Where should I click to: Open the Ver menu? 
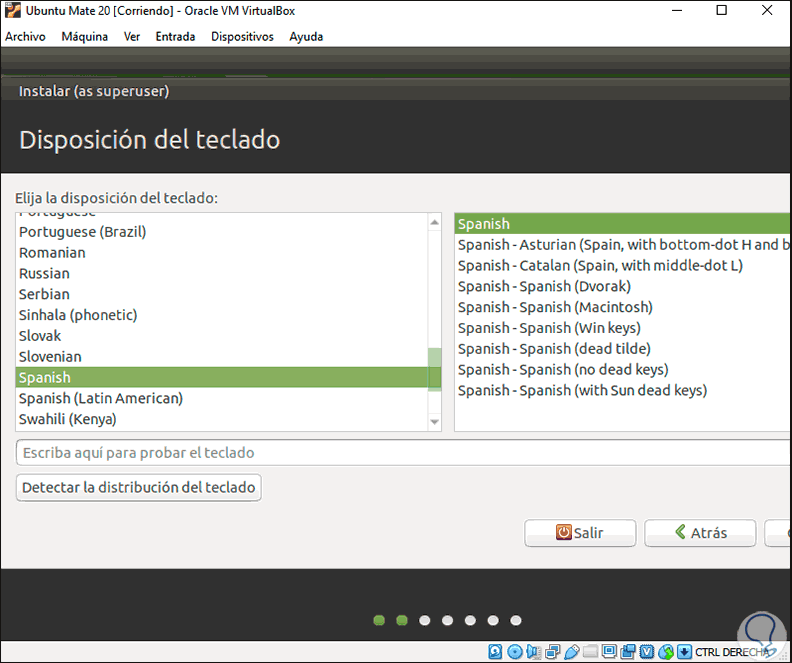point(132,37)
